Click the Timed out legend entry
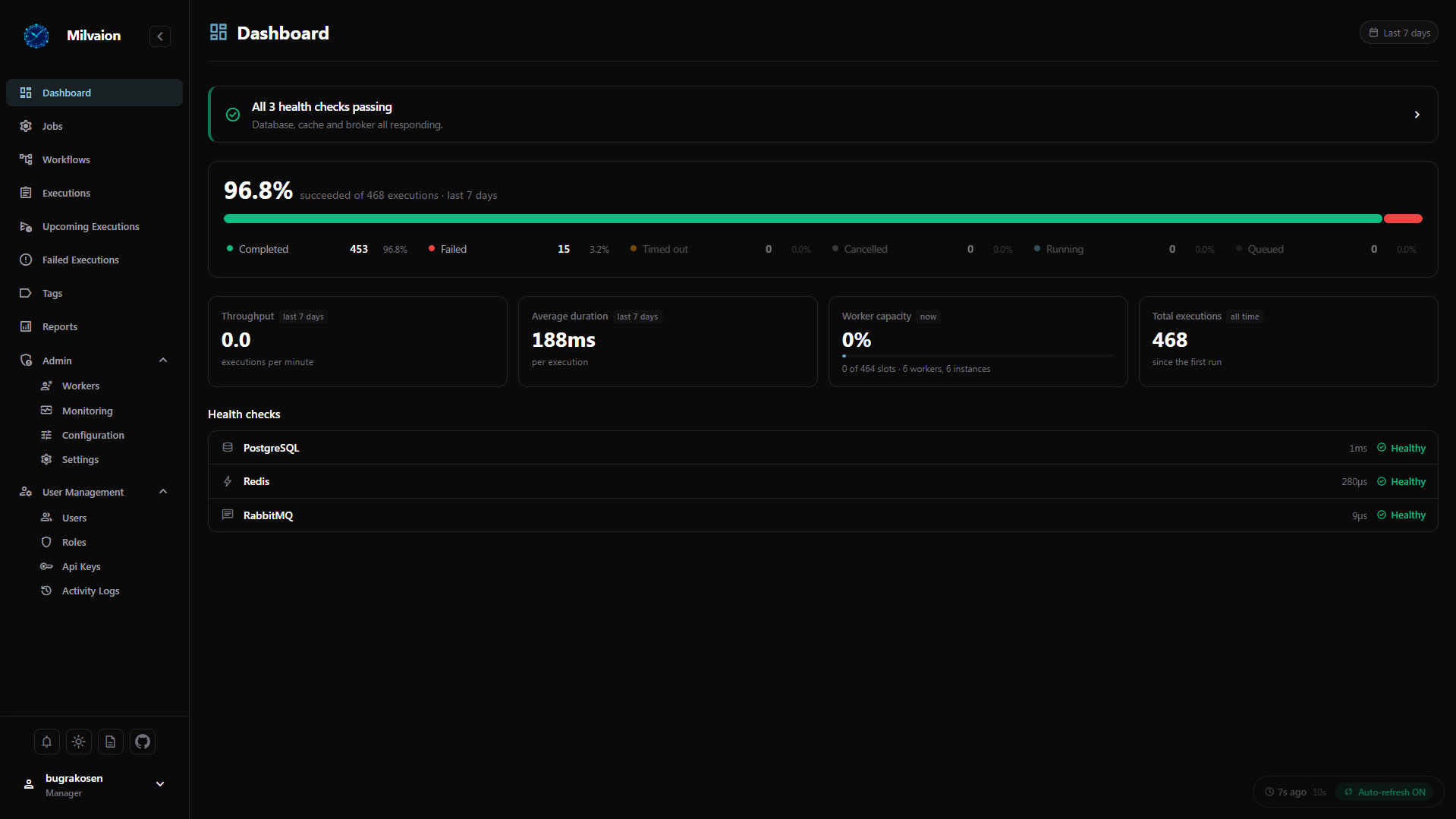1456x819 pixels. click(721, 249)
